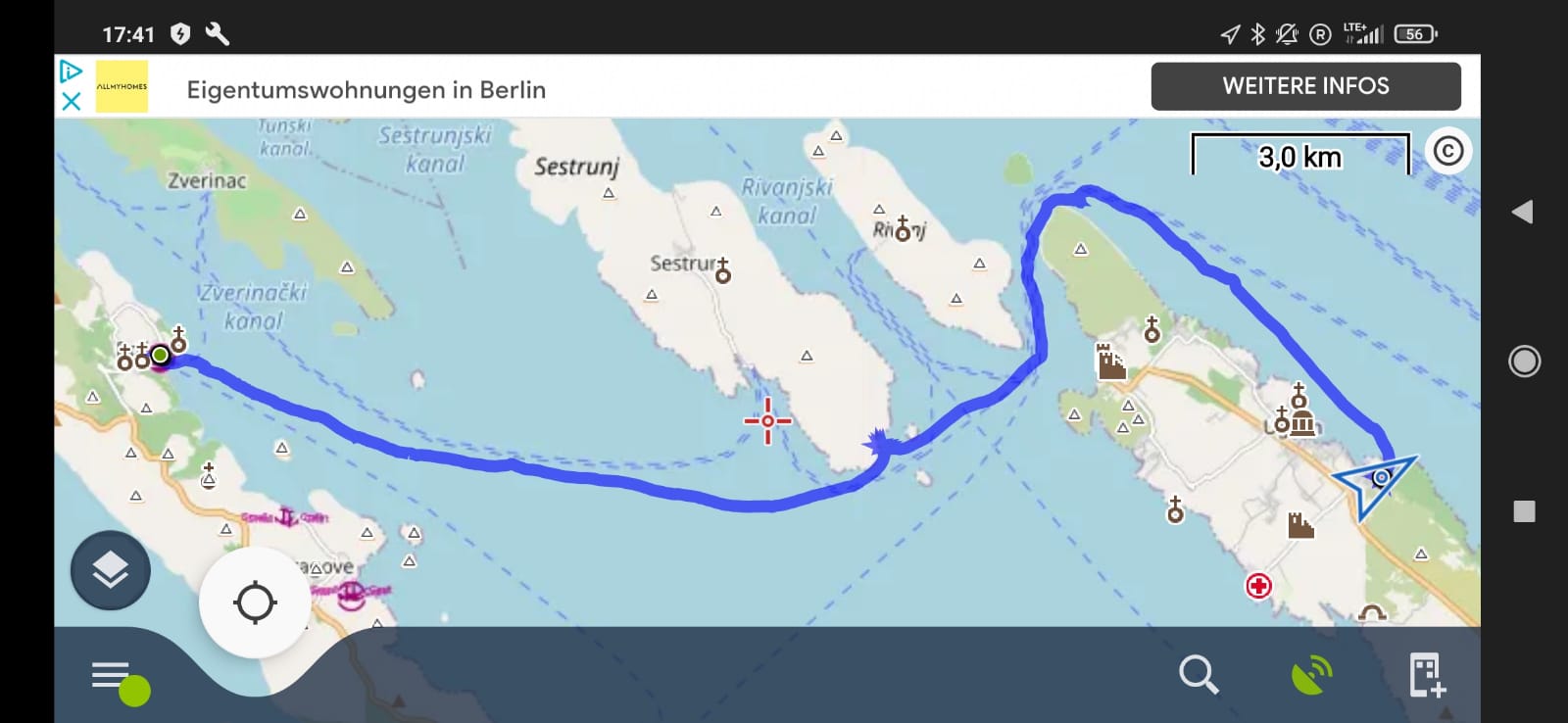
Task: Tap the 3,0 km scale bar
Action: tap(1300, 155)
